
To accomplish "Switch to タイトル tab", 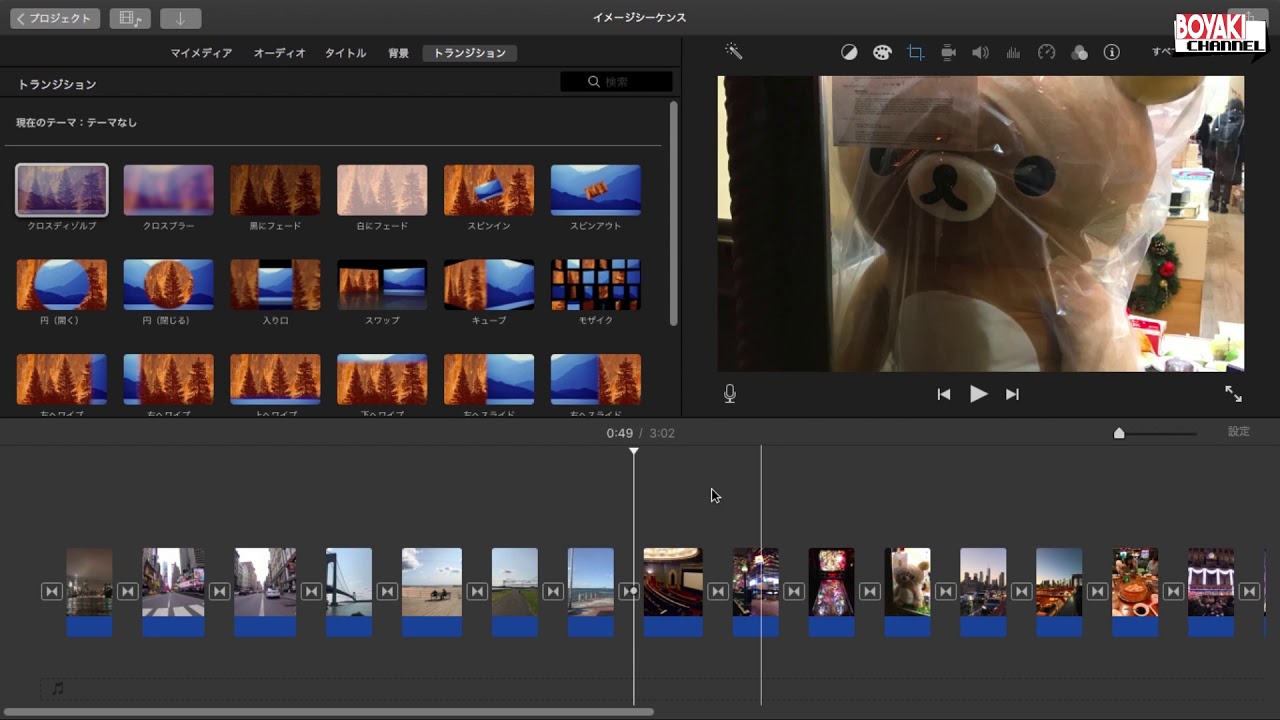I will pyautogui.click(x=345, y=53).
